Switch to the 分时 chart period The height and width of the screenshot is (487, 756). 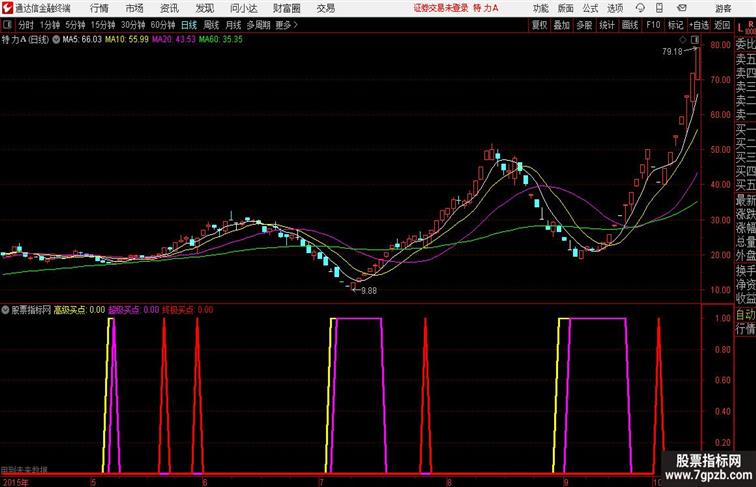26,25
